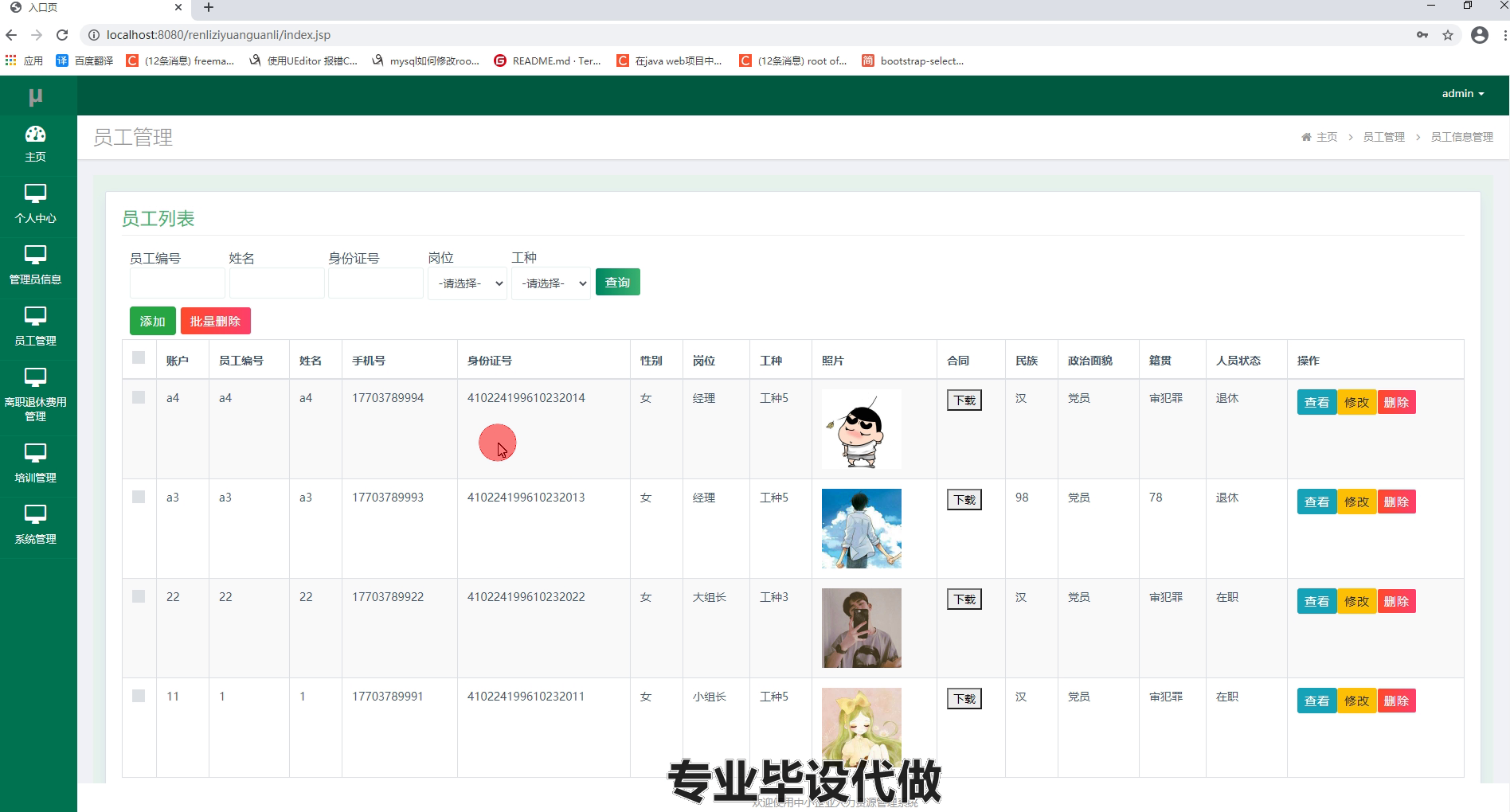
Task: Open the mysql如何修改root bookmark
Action: (x=425, y=61)
